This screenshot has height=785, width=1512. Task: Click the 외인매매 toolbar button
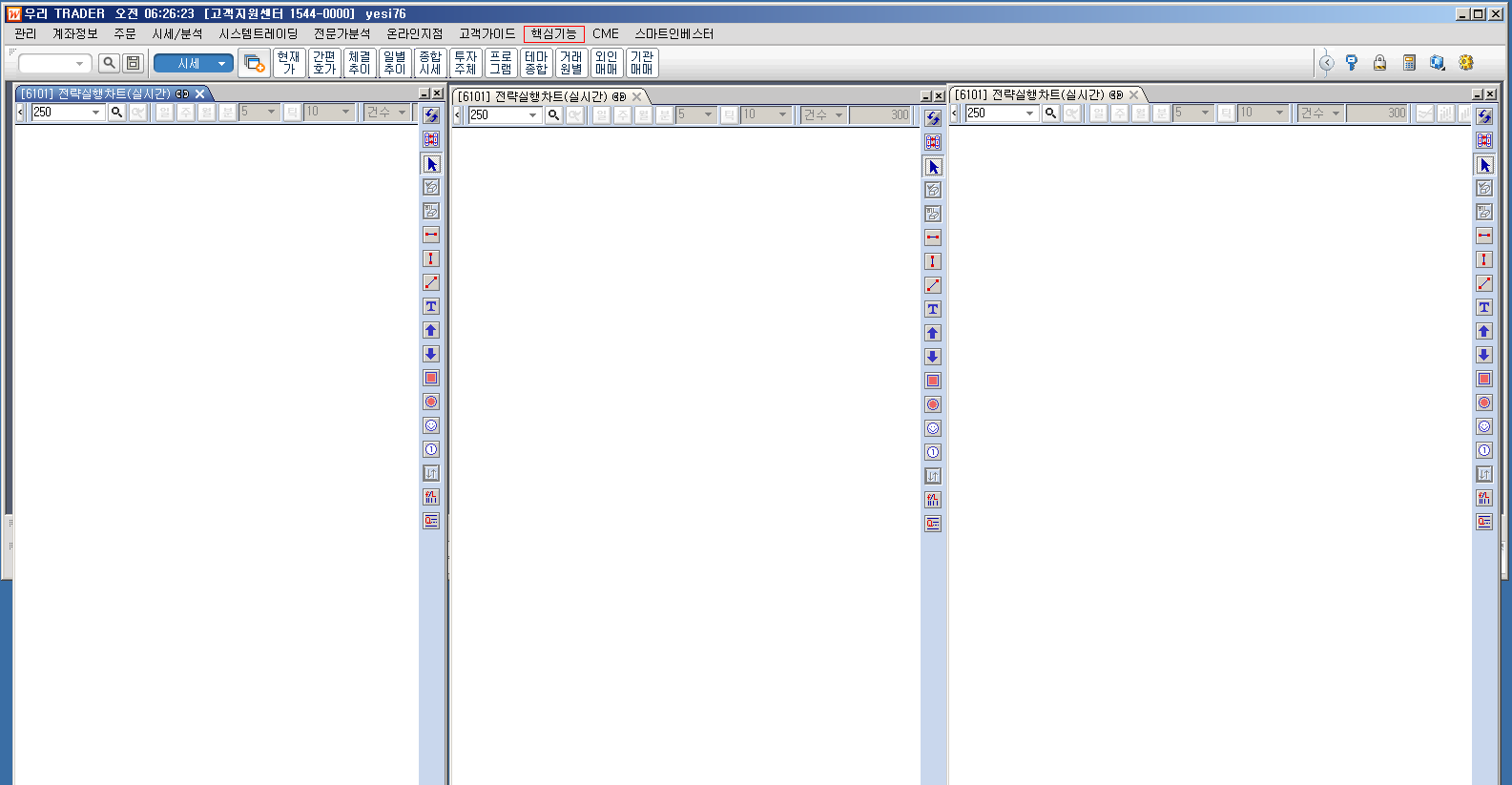pyautogui.click(x=607, y=63)
